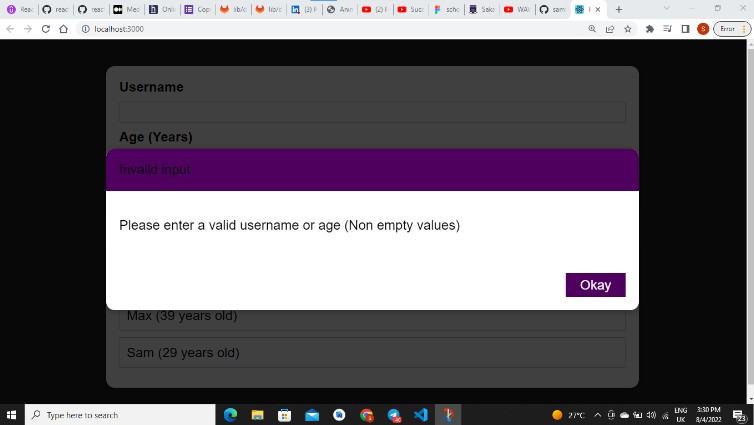Go to the browser home page

[63, 29]
